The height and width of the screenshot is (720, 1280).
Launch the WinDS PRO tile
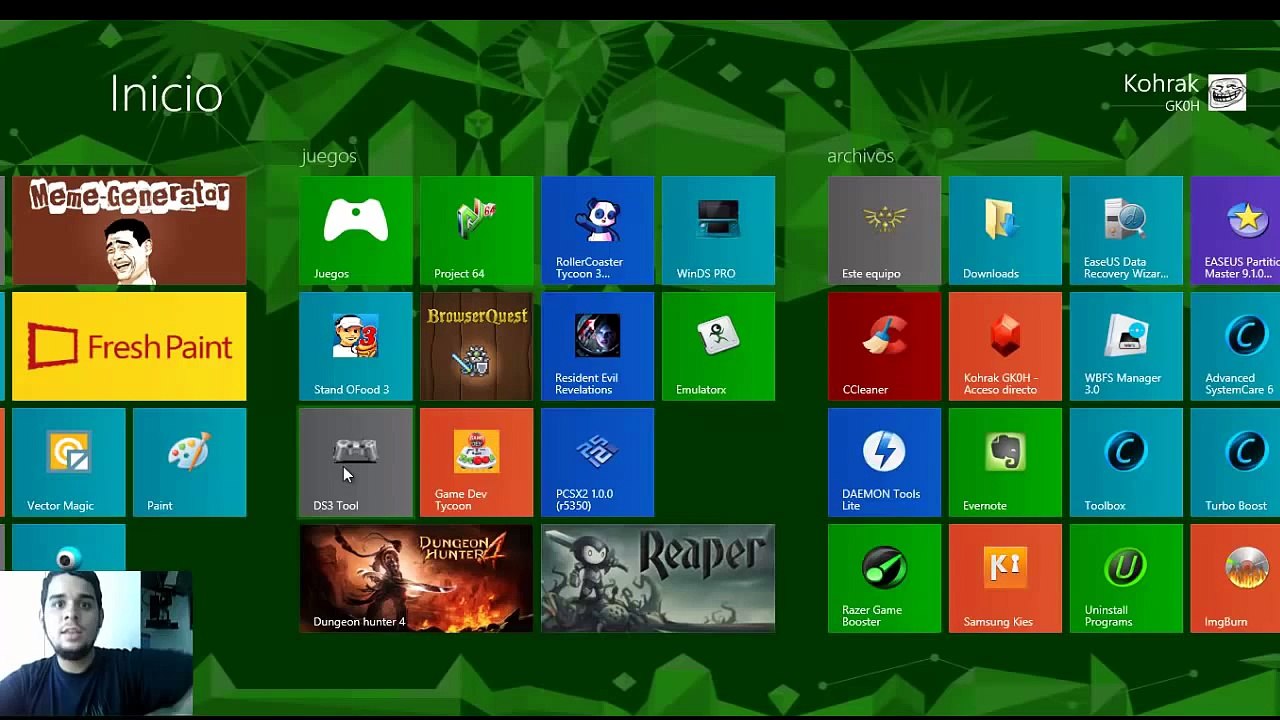coord(719,231)
